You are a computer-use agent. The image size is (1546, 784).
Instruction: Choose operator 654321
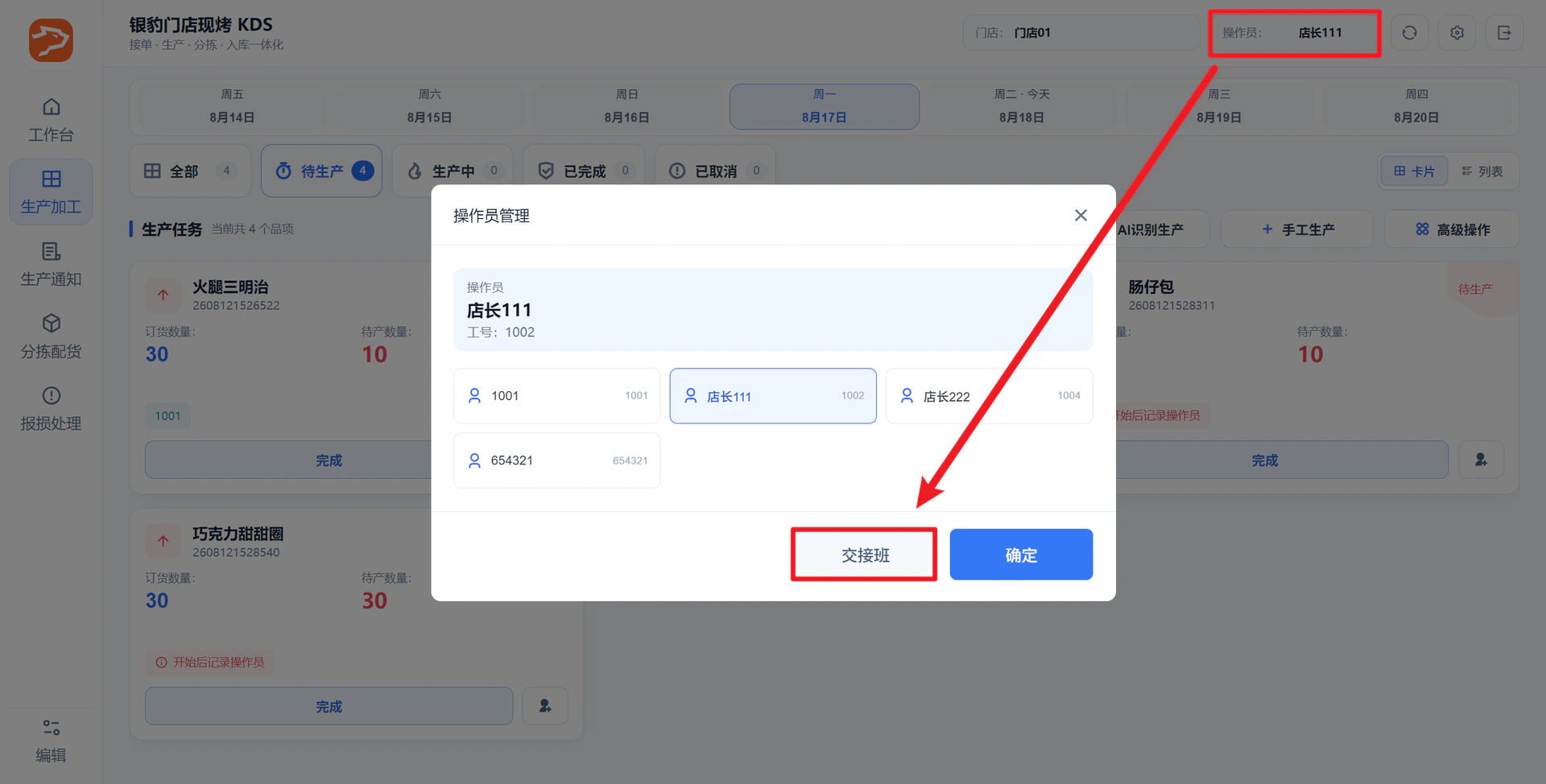557,460
